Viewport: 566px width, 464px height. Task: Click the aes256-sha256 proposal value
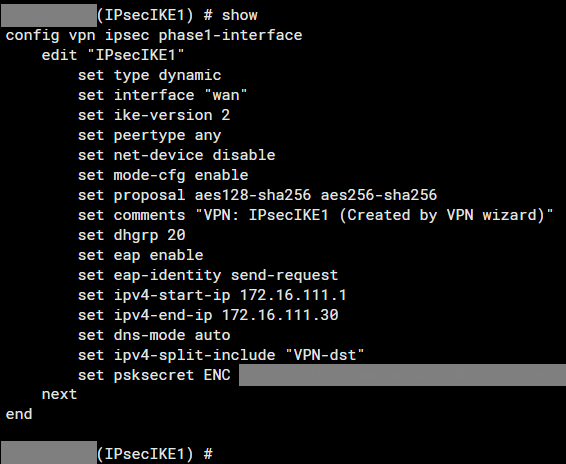coord(379,195)
